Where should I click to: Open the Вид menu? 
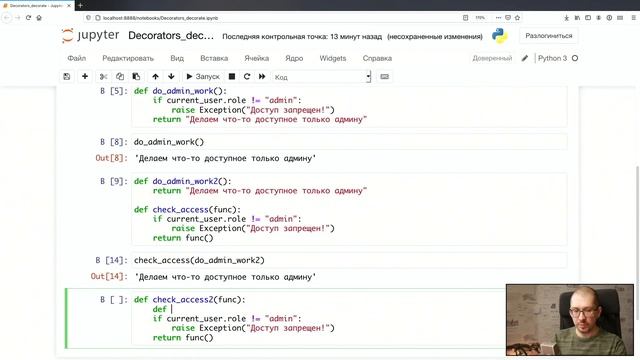coord(177,58)
